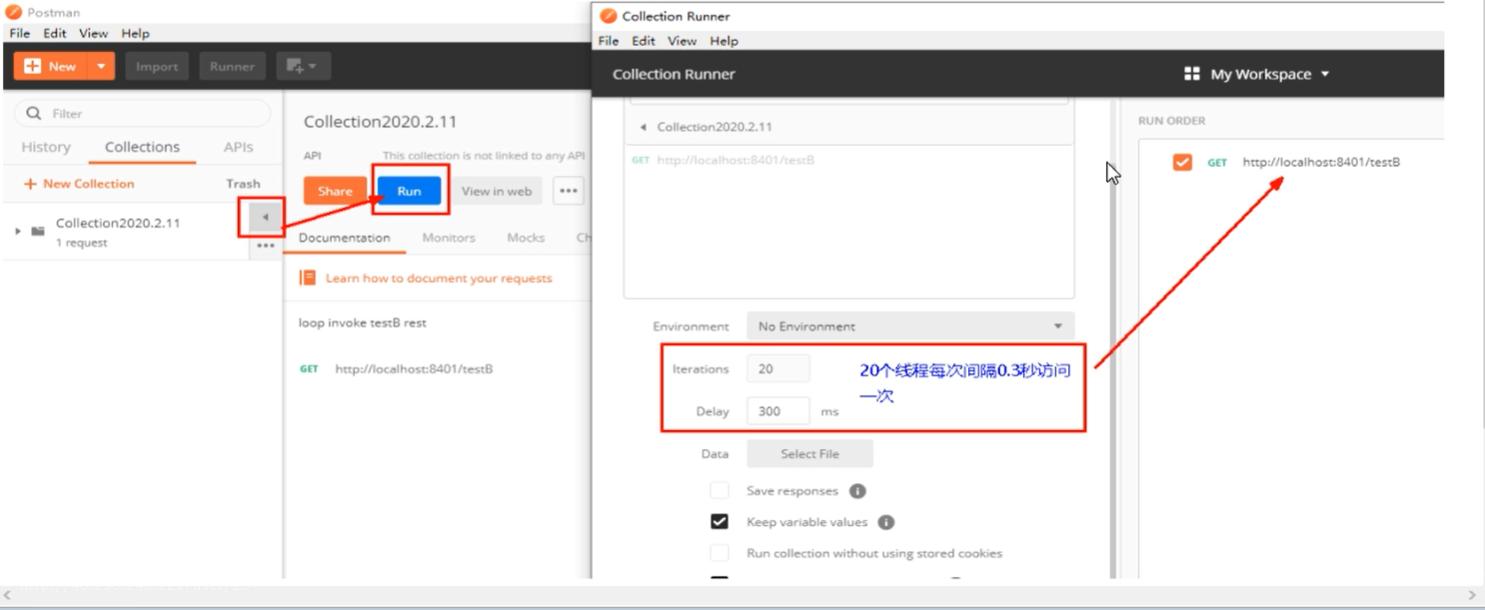1485x610 pixels.
Task: Click info icon next to Keep variable values
Action: (x=886, y=522)
